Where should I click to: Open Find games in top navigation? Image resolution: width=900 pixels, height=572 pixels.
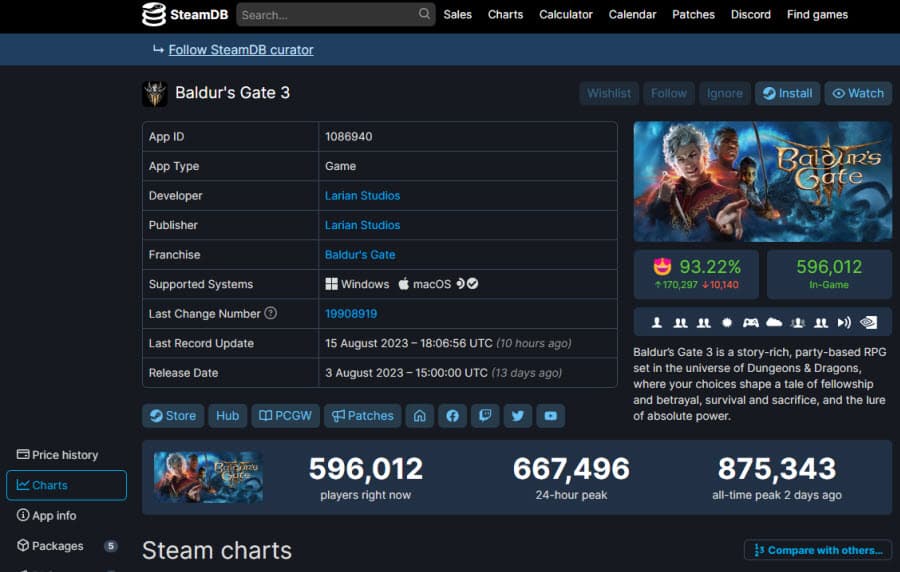[x=817, y=14]
